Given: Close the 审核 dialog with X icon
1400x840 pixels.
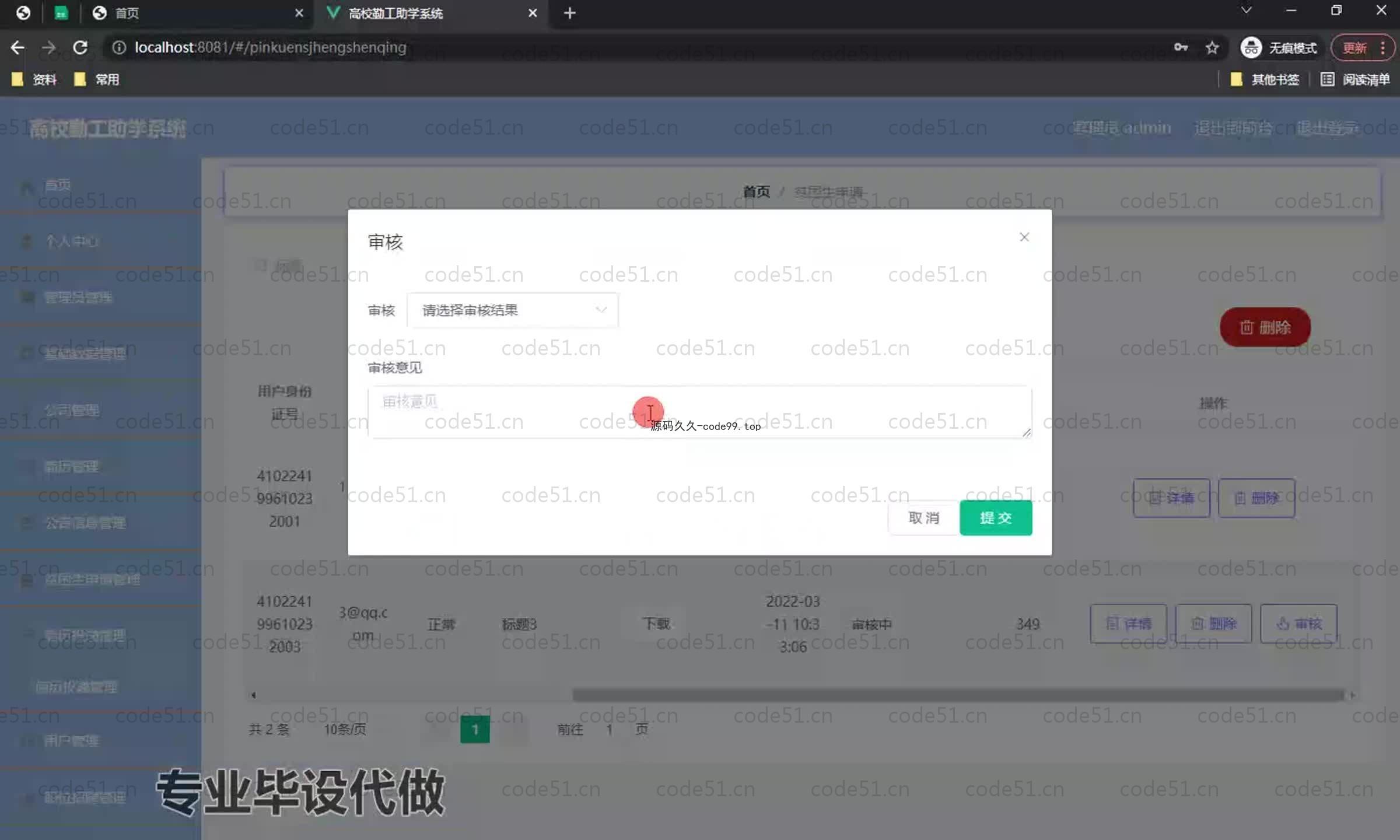Looking at the screenshot, I should point(1024,237).
